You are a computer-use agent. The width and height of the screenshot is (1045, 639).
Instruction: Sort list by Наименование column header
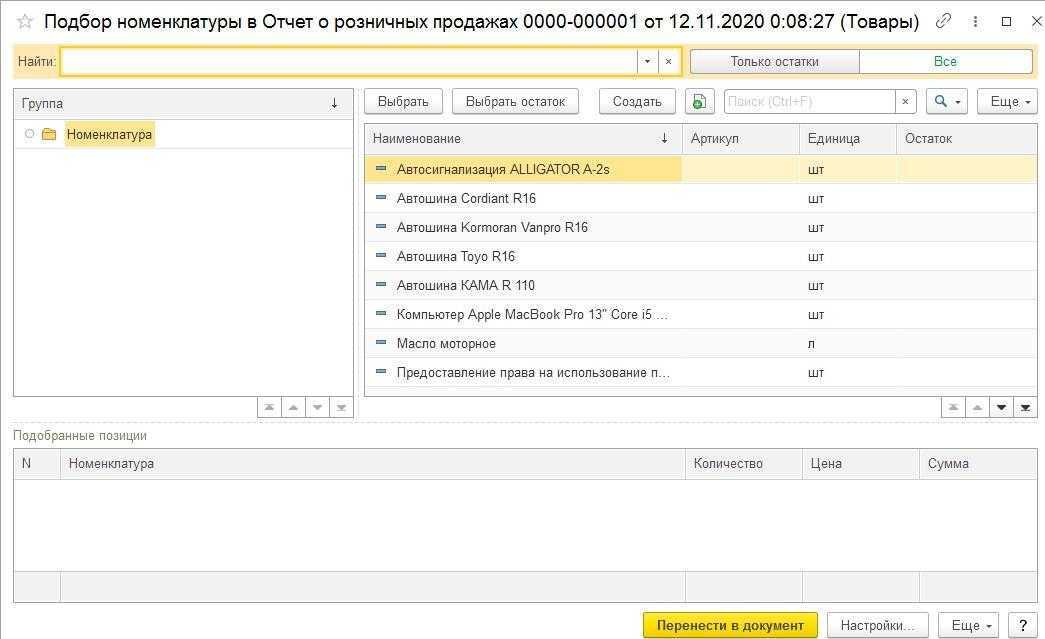520,138
